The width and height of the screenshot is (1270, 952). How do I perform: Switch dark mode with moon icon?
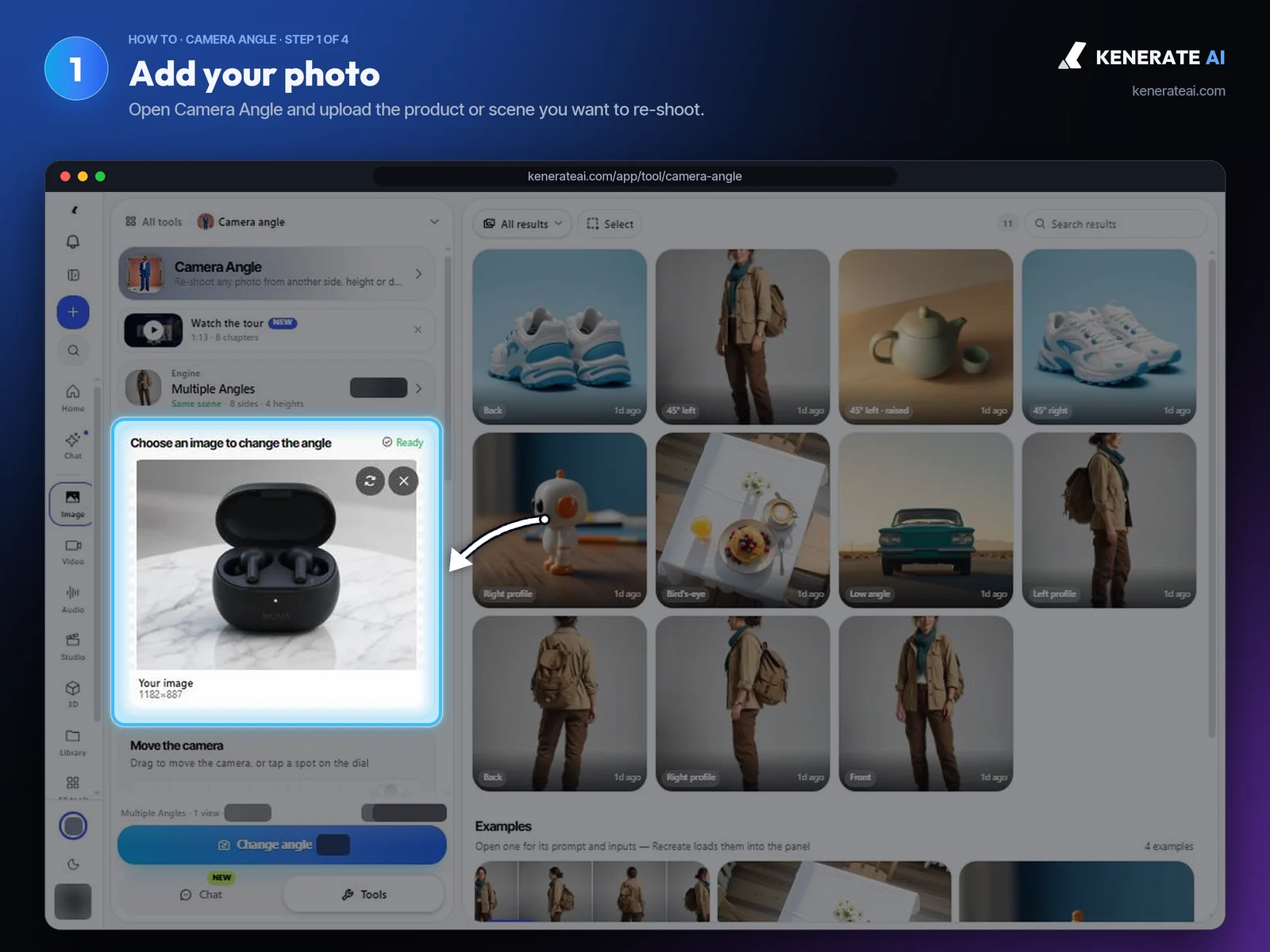[x=73, y=865]
